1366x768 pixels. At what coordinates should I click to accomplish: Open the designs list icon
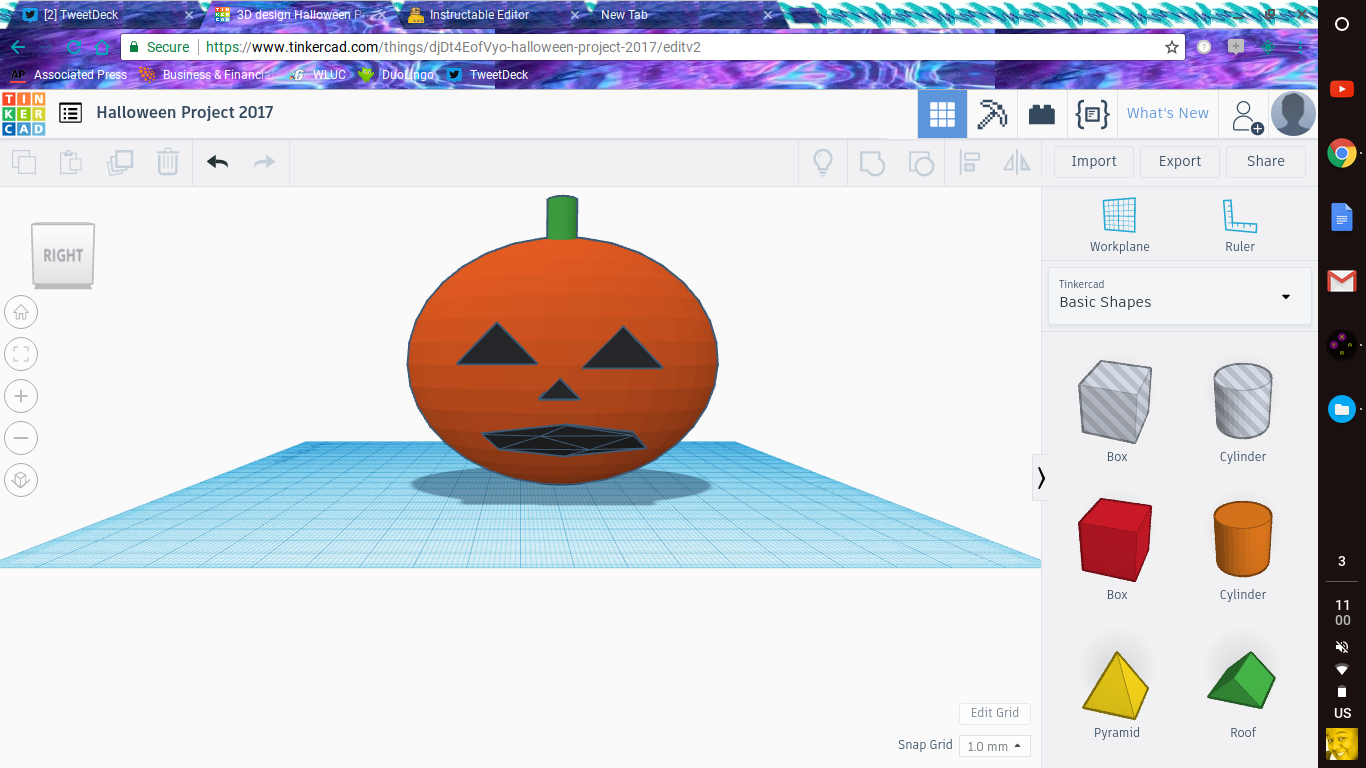point(70,113)
